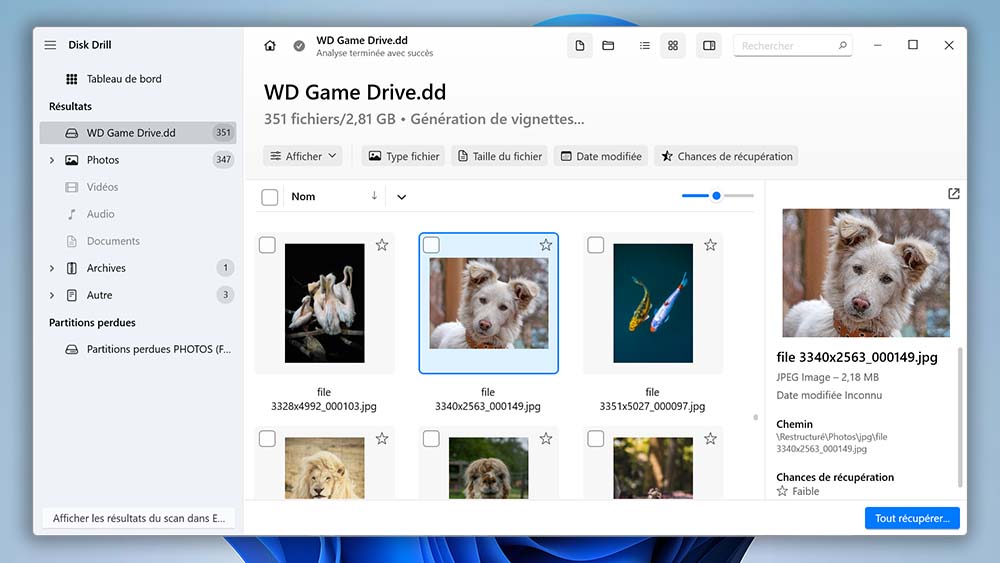Click the 3328x4992_000103.jpg file name

point(324,399)
